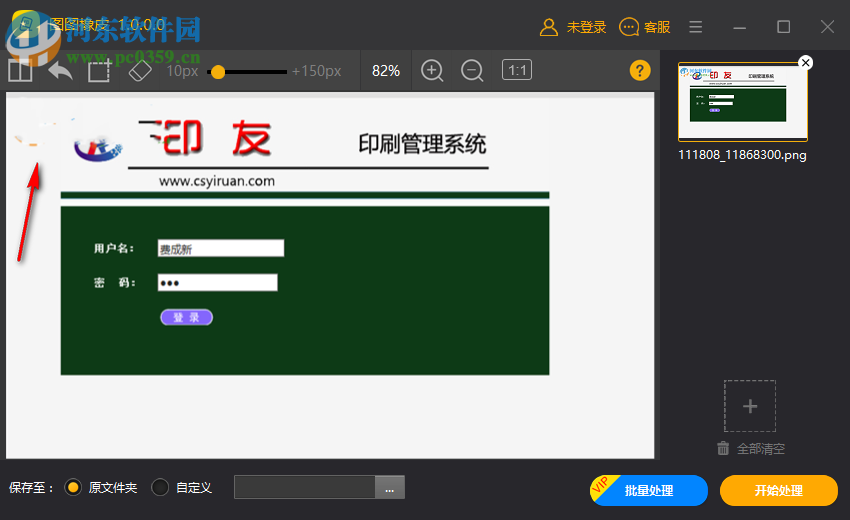Click the 批量处理 batch process button
The height and width of the screenshot is (520, 850).
(649, 490)
